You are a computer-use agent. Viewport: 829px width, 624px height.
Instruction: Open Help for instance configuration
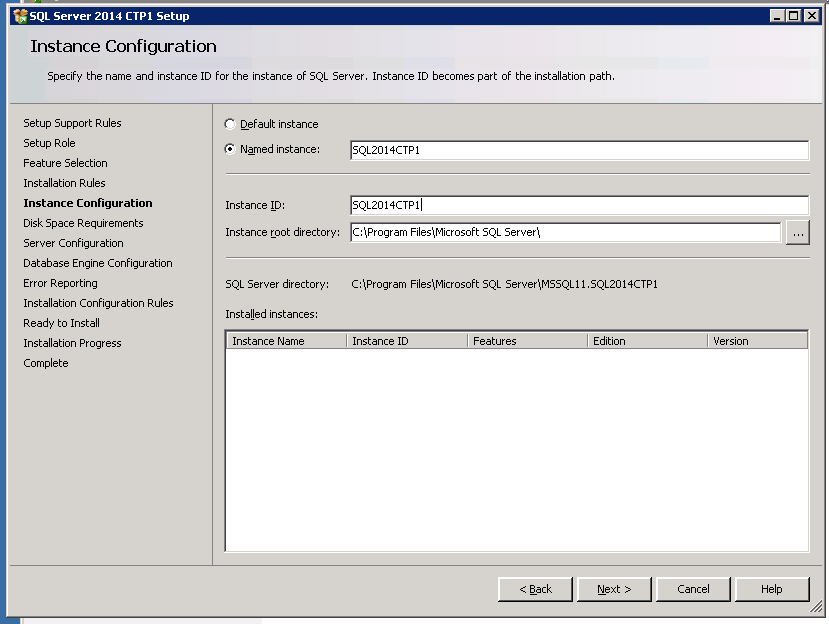[x=771, y=589]
